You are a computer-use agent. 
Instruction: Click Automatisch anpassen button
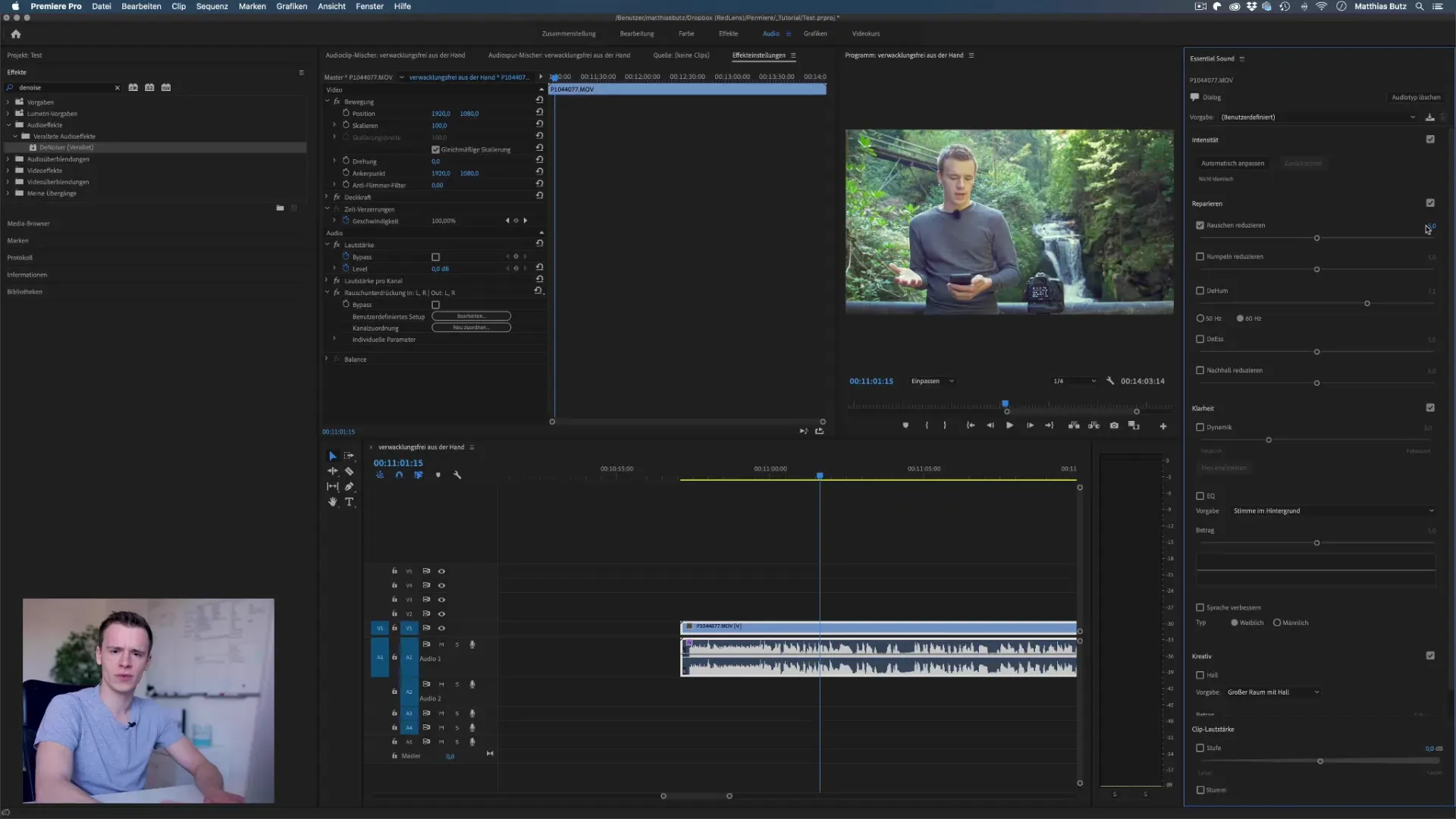pos(1232,163)
